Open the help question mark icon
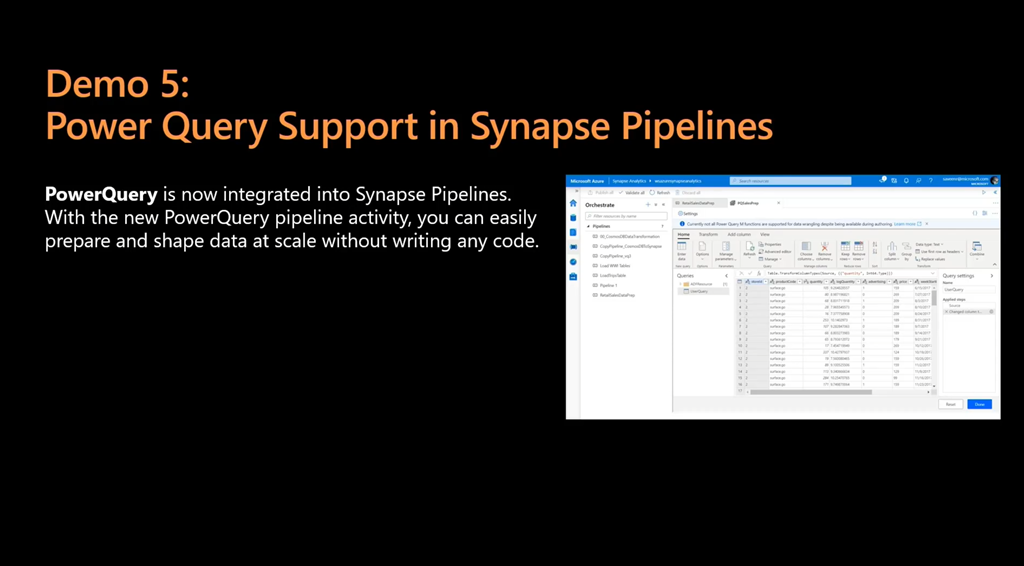 931,180
